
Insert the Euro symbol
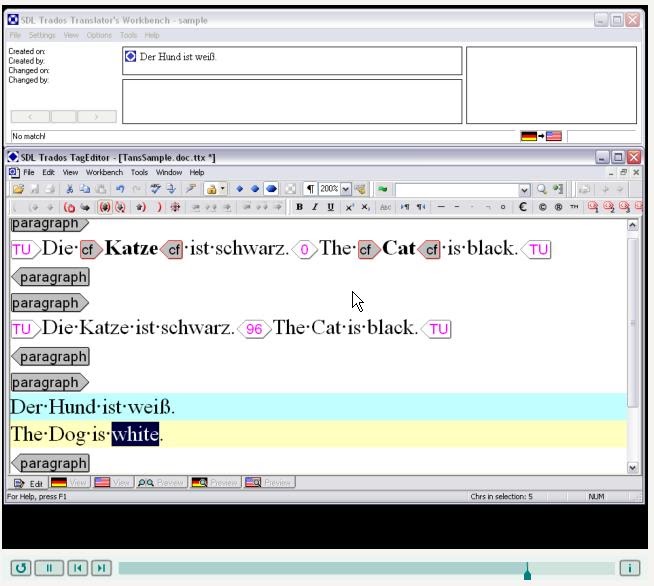[x=523, y=207]
